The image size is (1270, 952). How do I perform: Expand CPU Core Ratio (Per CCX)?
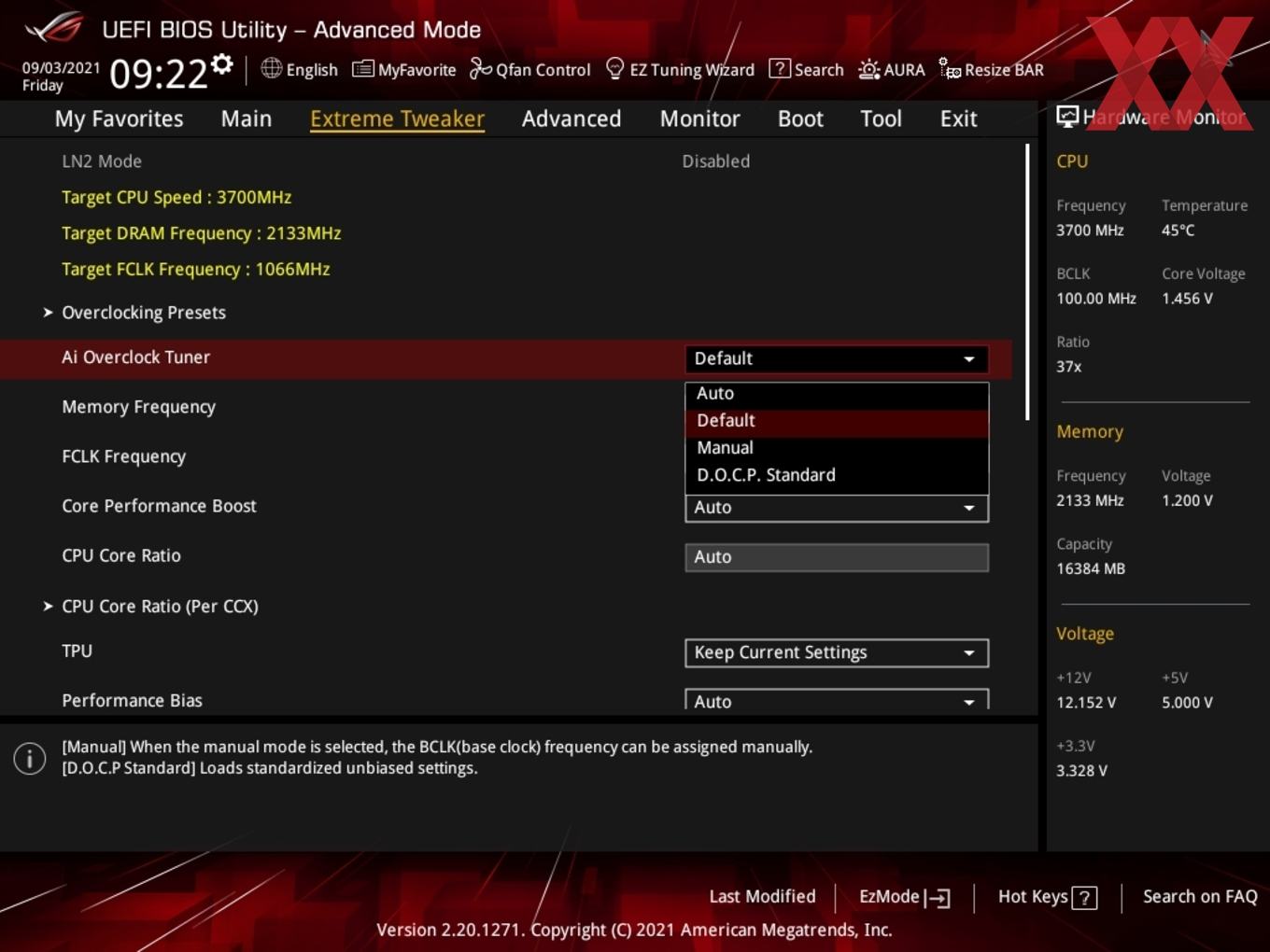(160, 606)
